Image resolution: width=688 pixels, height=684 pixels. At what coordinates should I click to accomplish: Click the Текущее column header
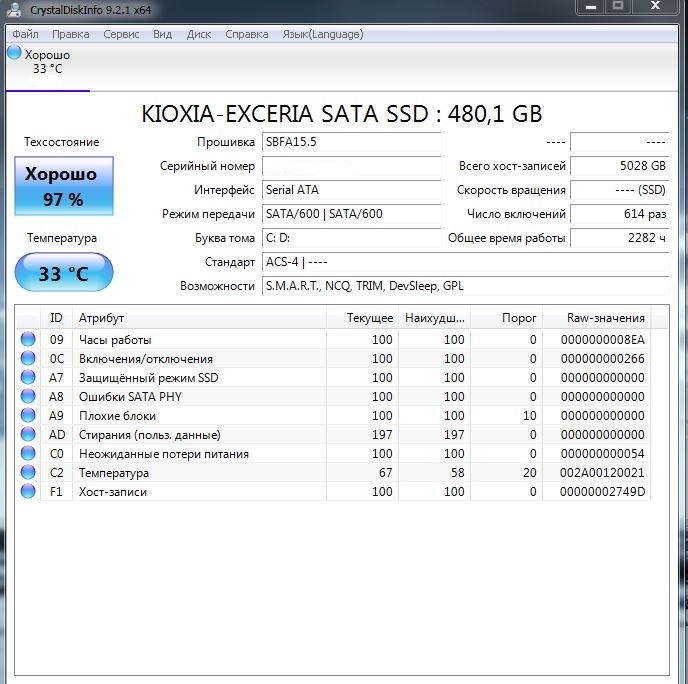[362, 318]
